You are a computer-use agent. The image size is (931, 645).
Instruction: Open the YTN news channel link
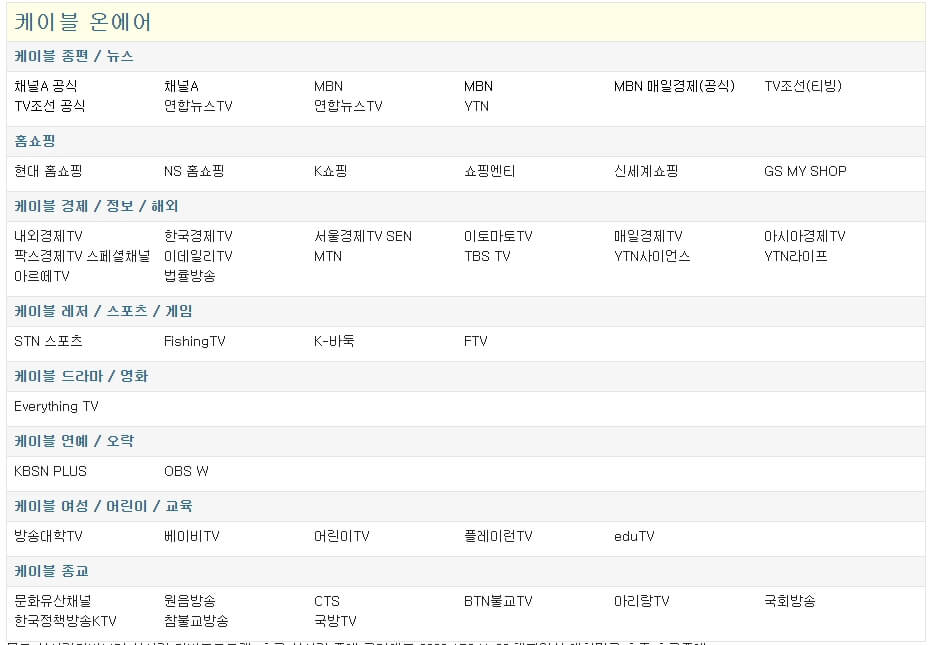pyautogui.click(x=476, y=106)
